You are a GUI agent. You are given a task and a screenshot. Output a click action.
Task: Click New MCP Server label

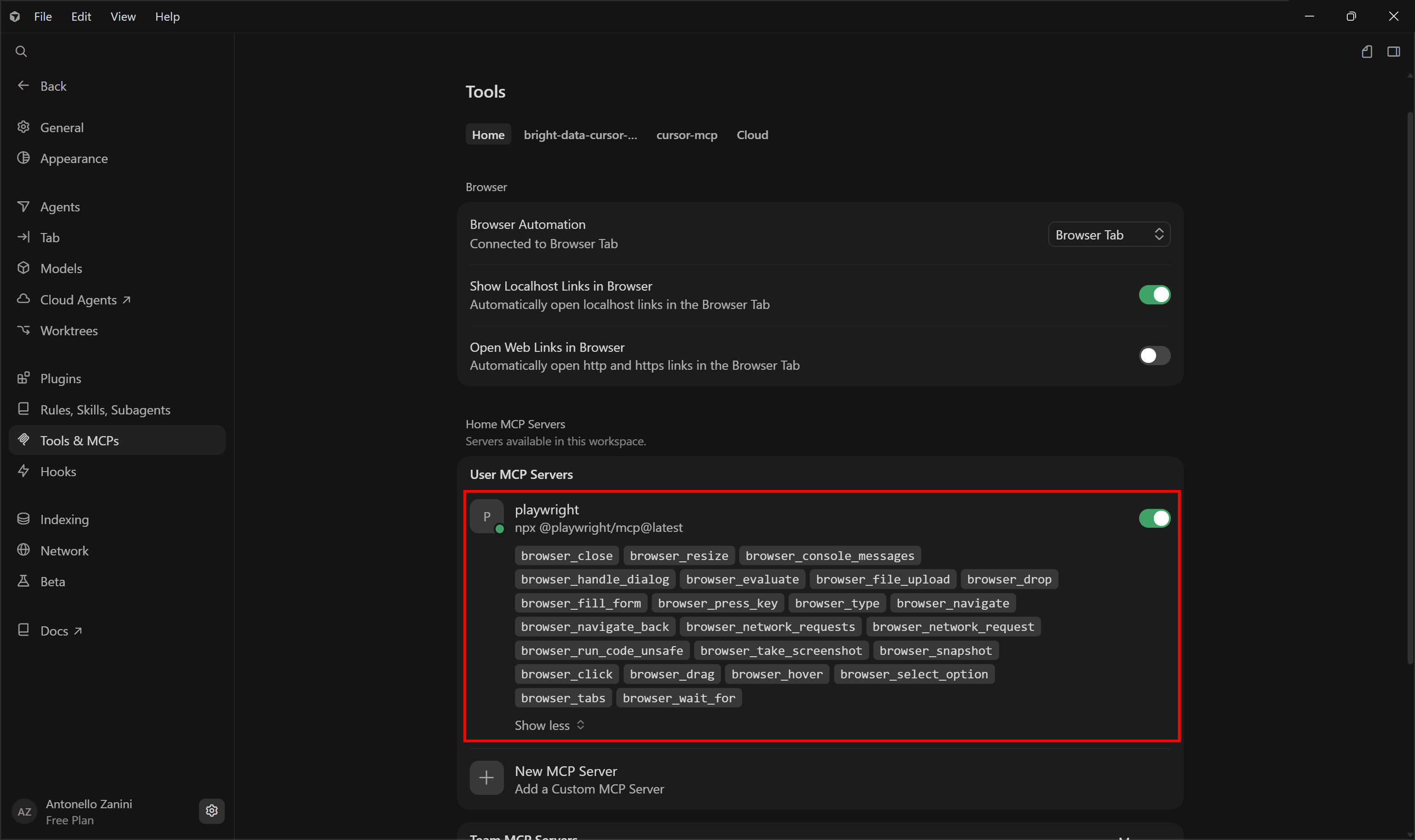click(x=566, y=771)
